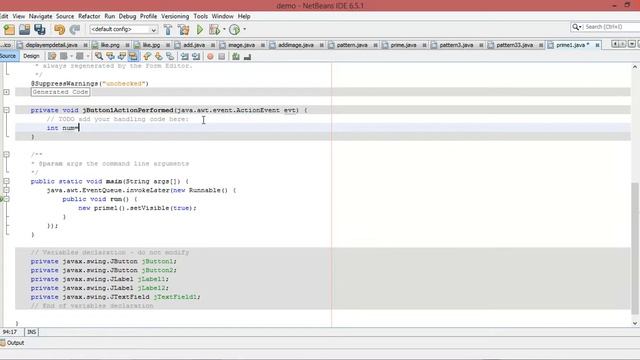
Task: Switch to the addimage.java tab
Action: 296,45
